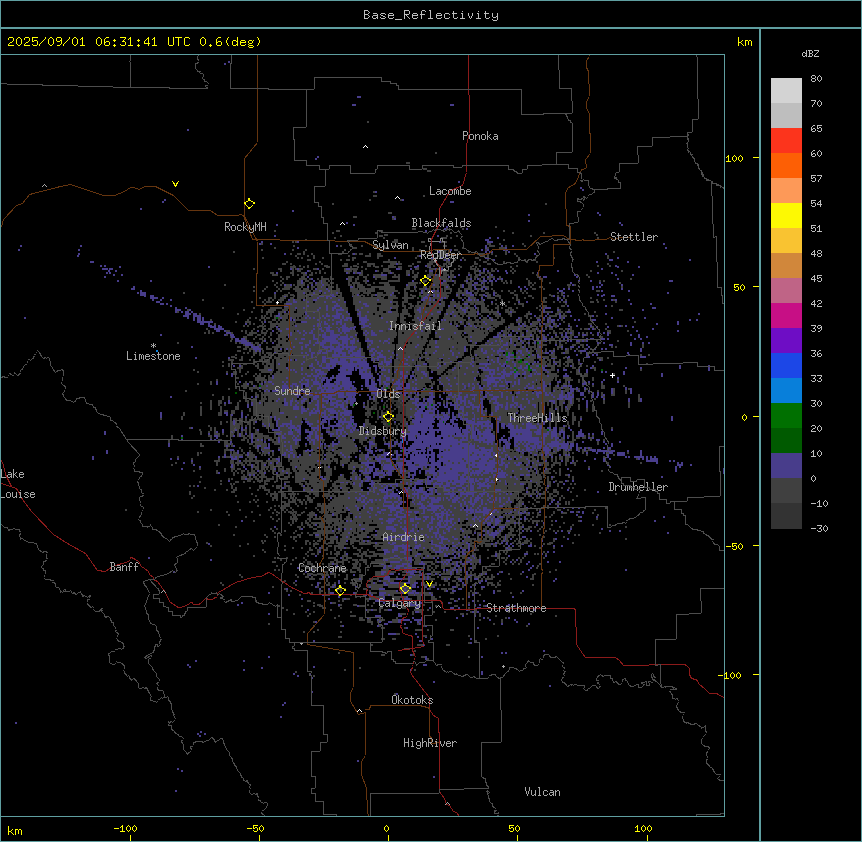The width and height of the screenshot is (862, 842).
Task: Click the Sylvan map label
Action: pyautogui.click(x=390, y=245)
